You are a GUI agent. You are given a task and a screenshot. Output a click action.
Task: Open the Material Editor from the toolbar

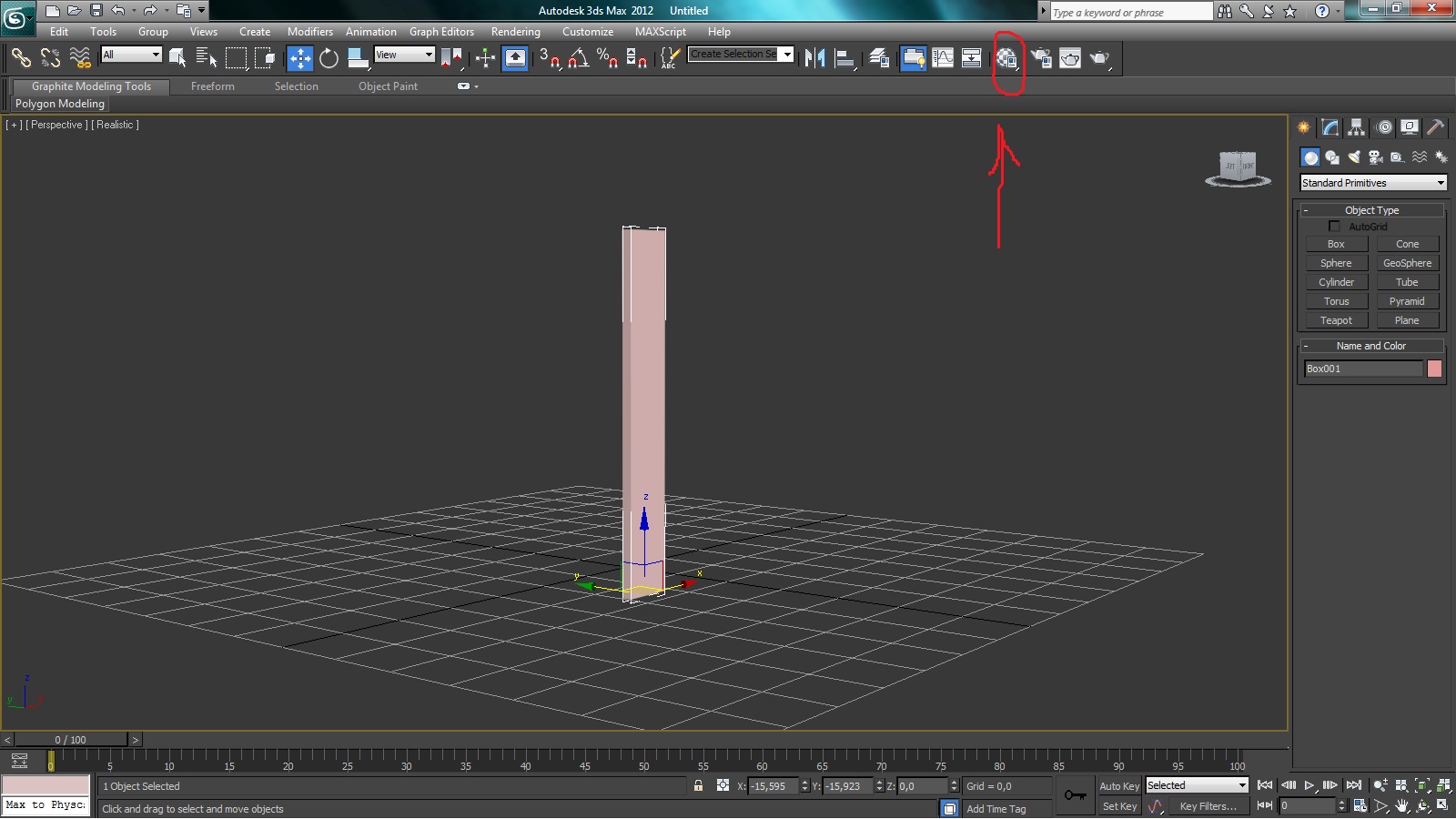tap(1006, 58)
